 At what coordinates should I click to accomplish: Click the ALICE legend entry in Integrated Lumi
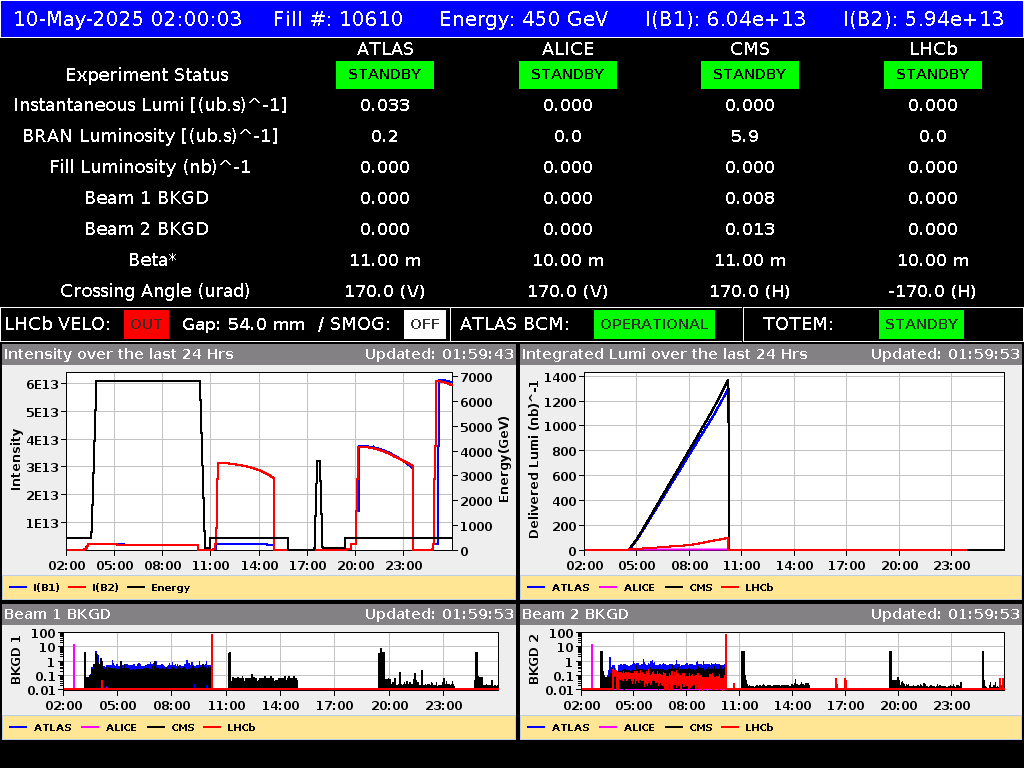coord(627,588)
